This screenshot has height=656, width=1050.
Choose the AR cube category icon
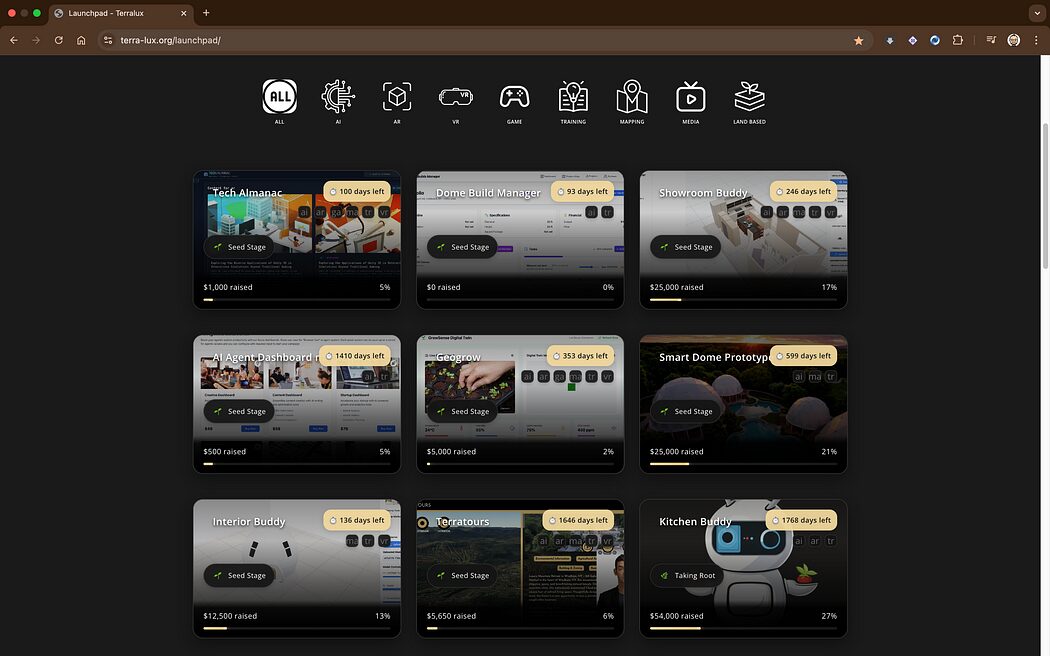397,97
